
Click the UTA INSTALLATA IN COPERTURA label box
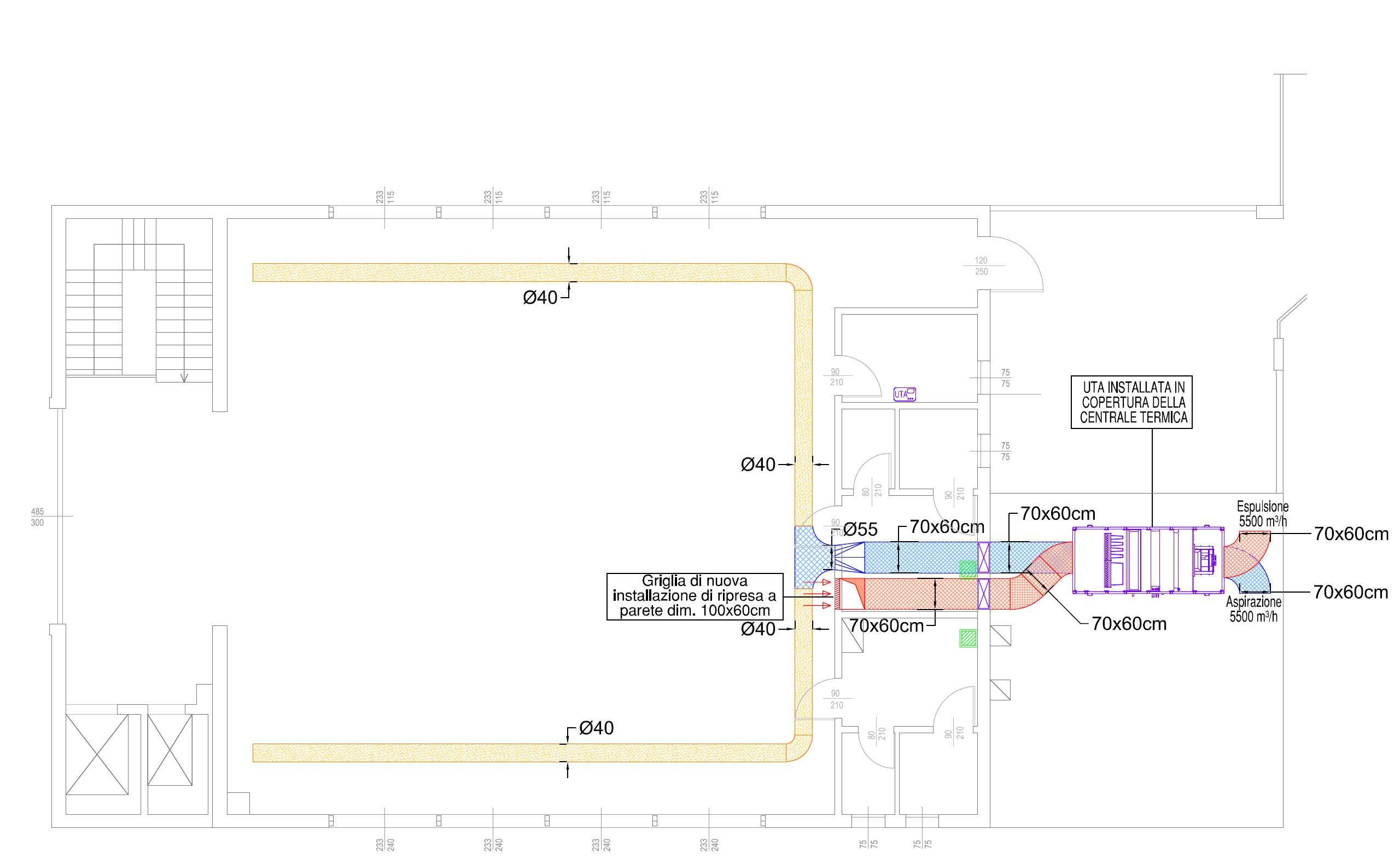coord(1131,402)
